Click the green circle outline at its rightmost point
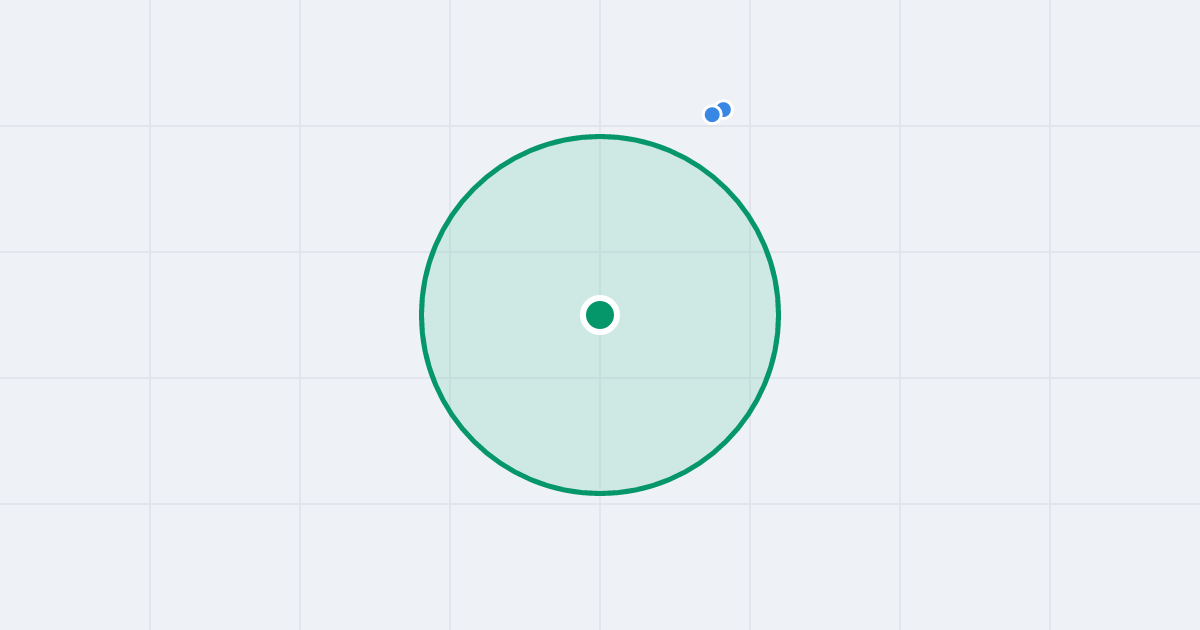Screen dimensions: 1200x630 (x=778, y=315)
